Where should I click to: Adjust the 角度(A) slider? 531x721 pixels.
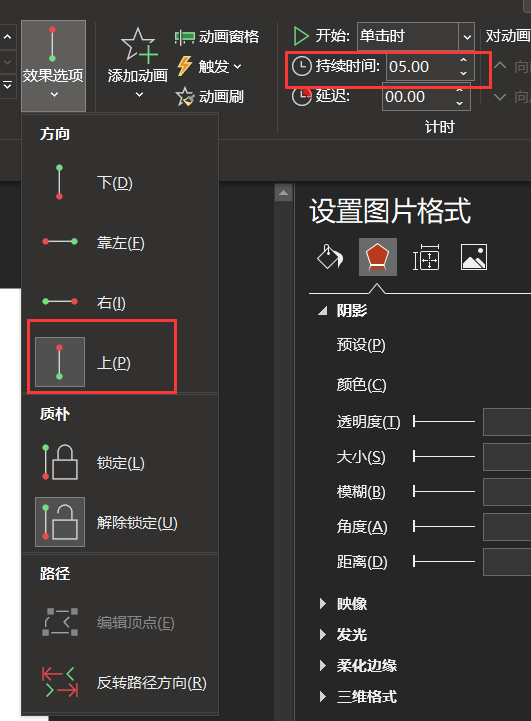pos(444,526)
